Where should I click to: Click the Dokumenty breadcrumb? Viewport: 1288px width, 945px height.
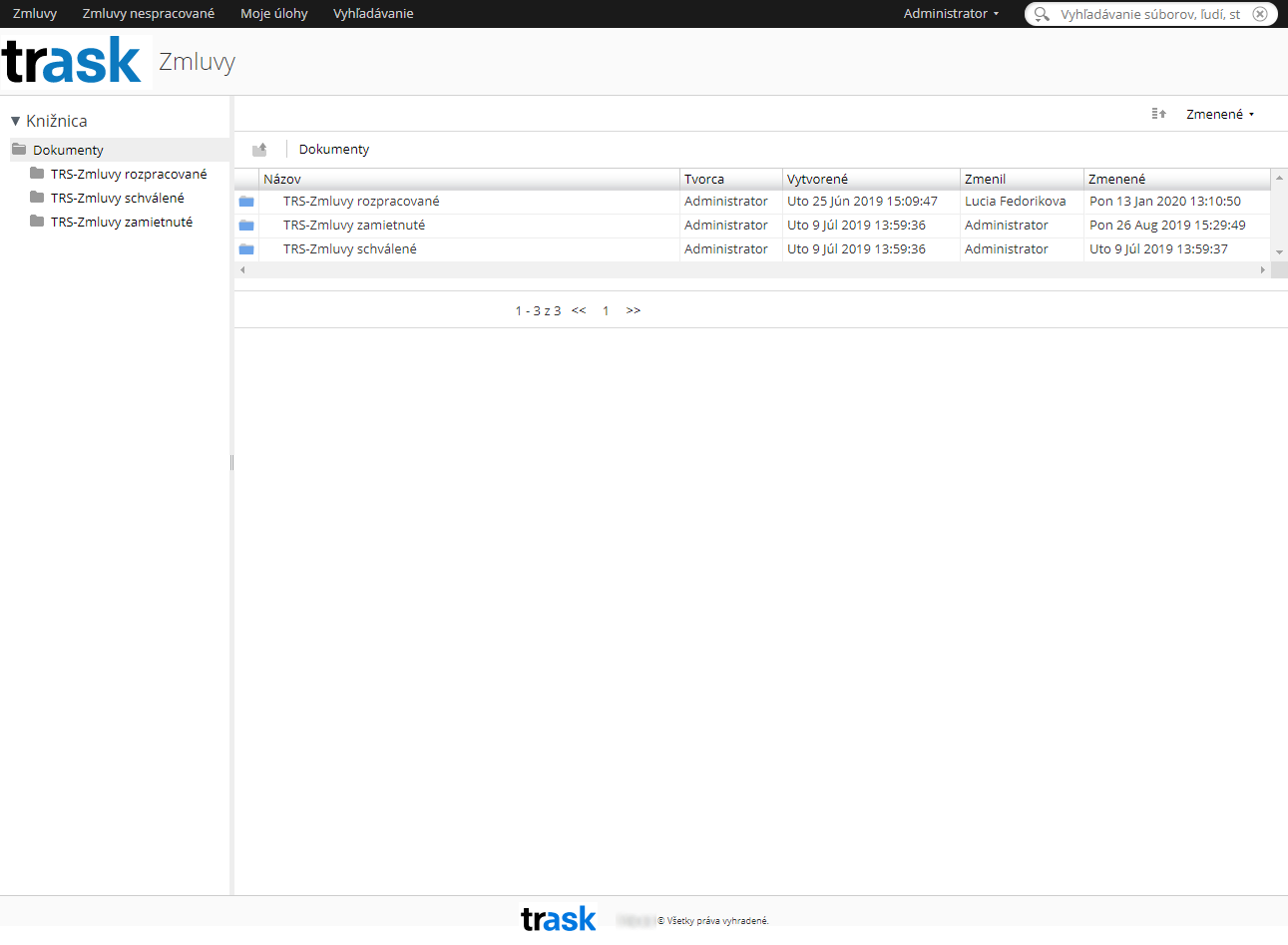click(334, 149)
